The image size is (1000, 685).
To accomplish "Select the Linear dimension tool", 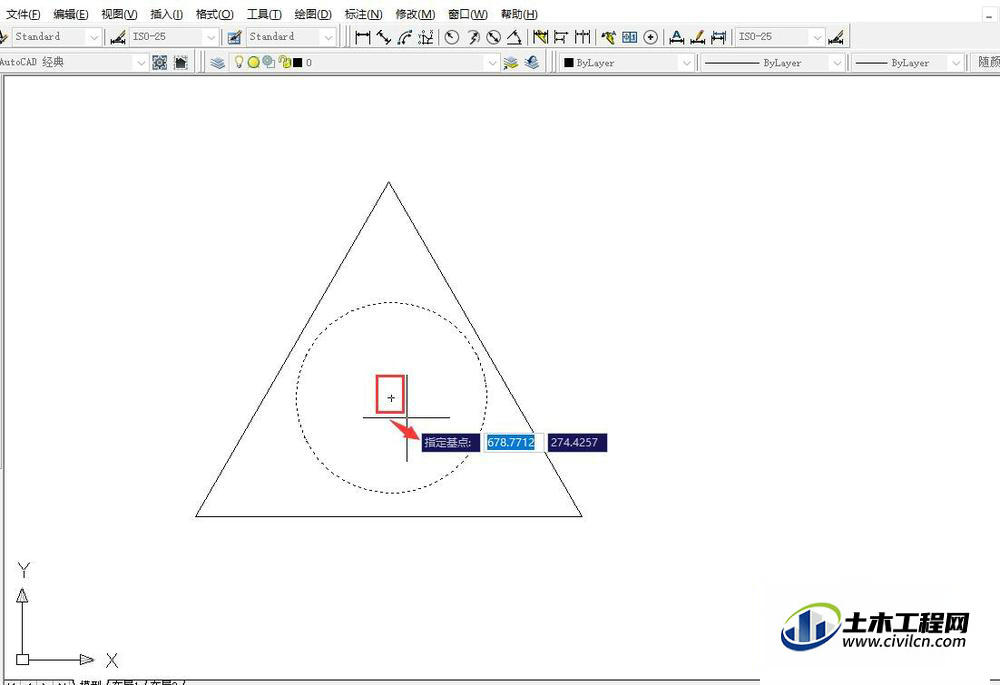I will coord(362,37).
